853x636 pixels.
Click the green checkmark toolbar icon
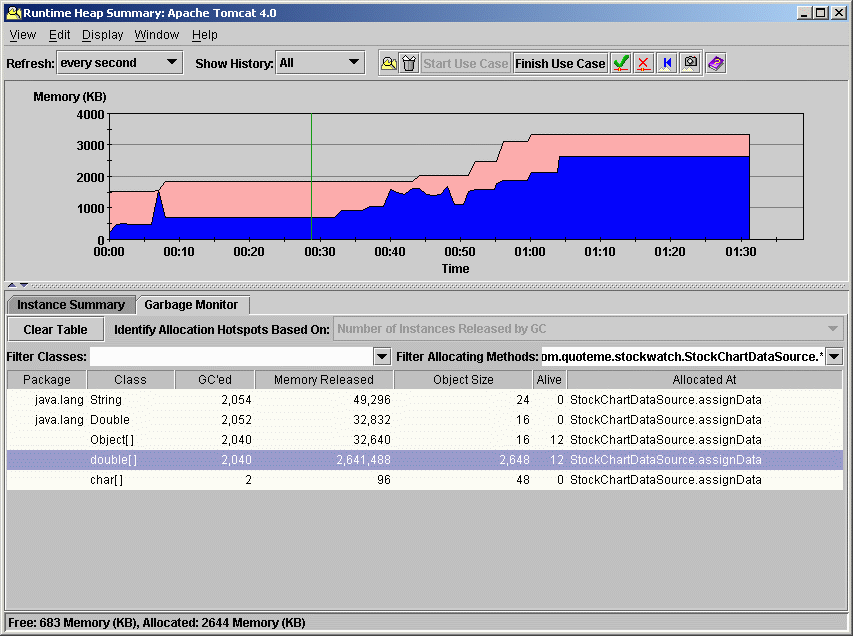tap(621, 63)
